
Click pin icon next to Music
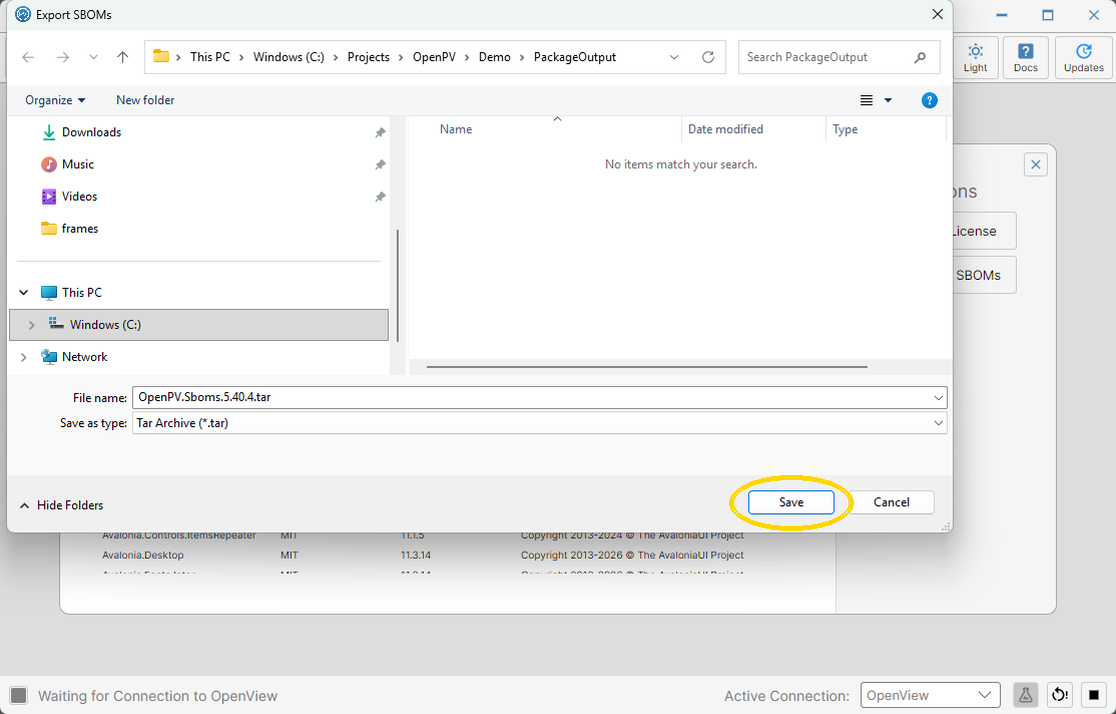tap(380, 164)
